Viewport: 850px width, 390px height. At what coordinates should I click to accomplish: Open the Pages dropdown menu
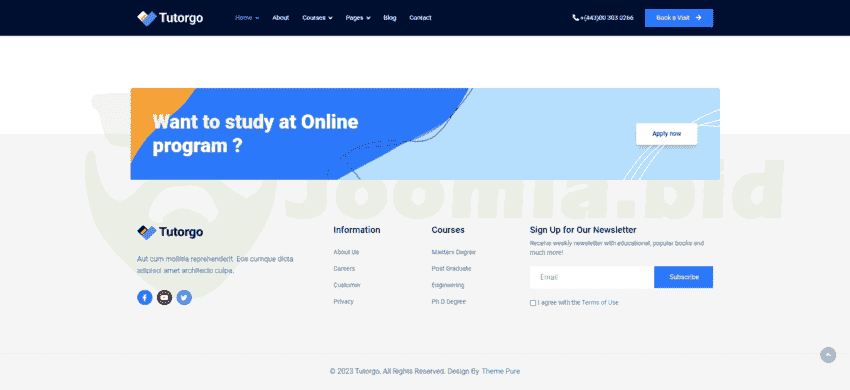pos(358,18)
